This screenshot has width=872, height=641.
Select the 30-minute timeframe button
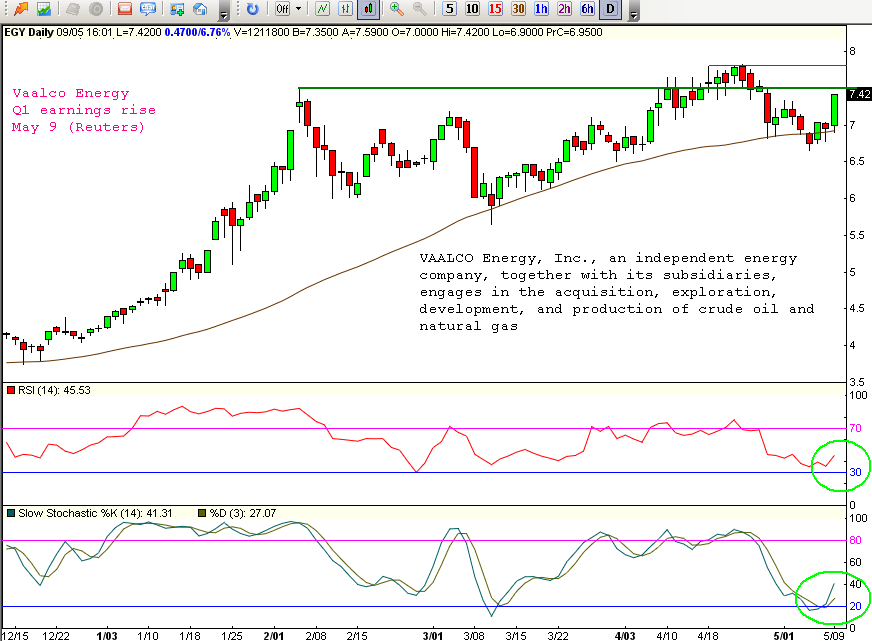pos(516,10)
